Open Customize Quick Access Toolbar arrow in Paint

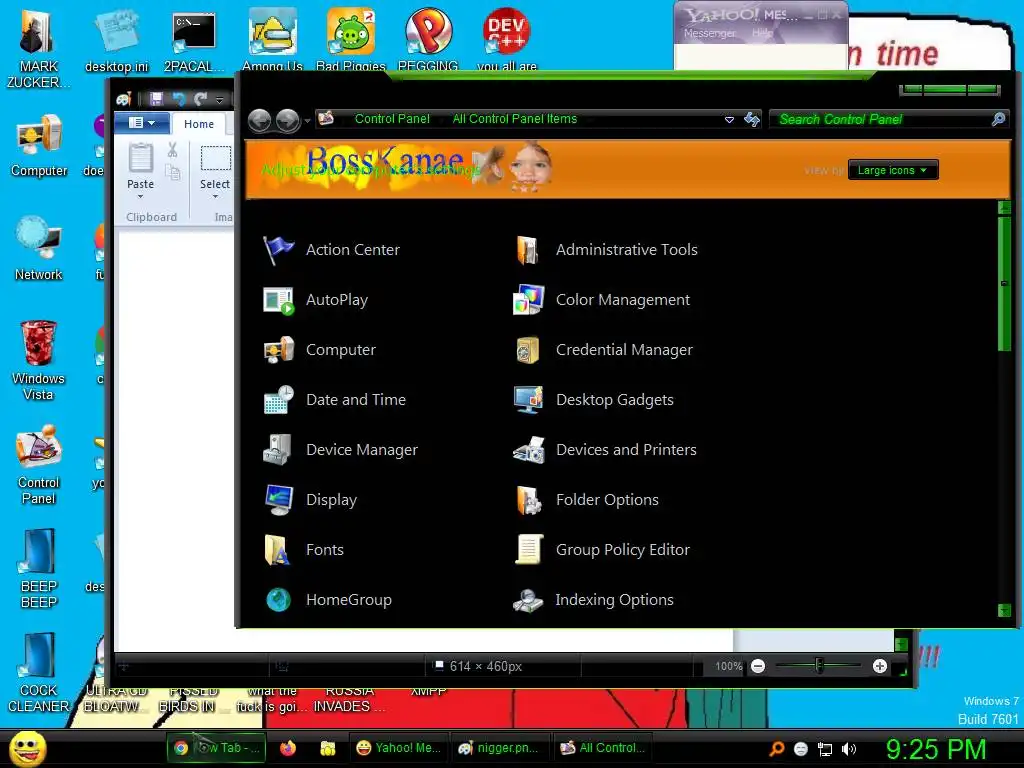(219, 99)
